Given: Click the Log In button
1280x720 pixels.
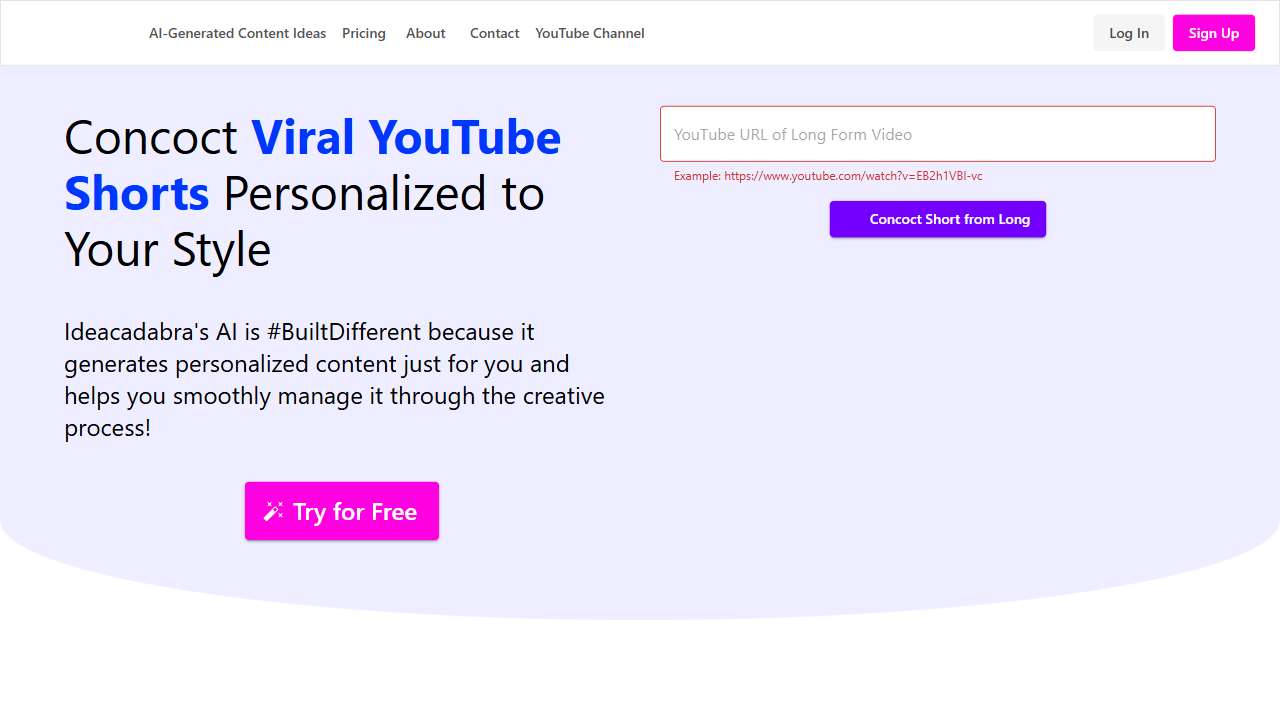Looking at the screenshot, I should [1128, 33].
